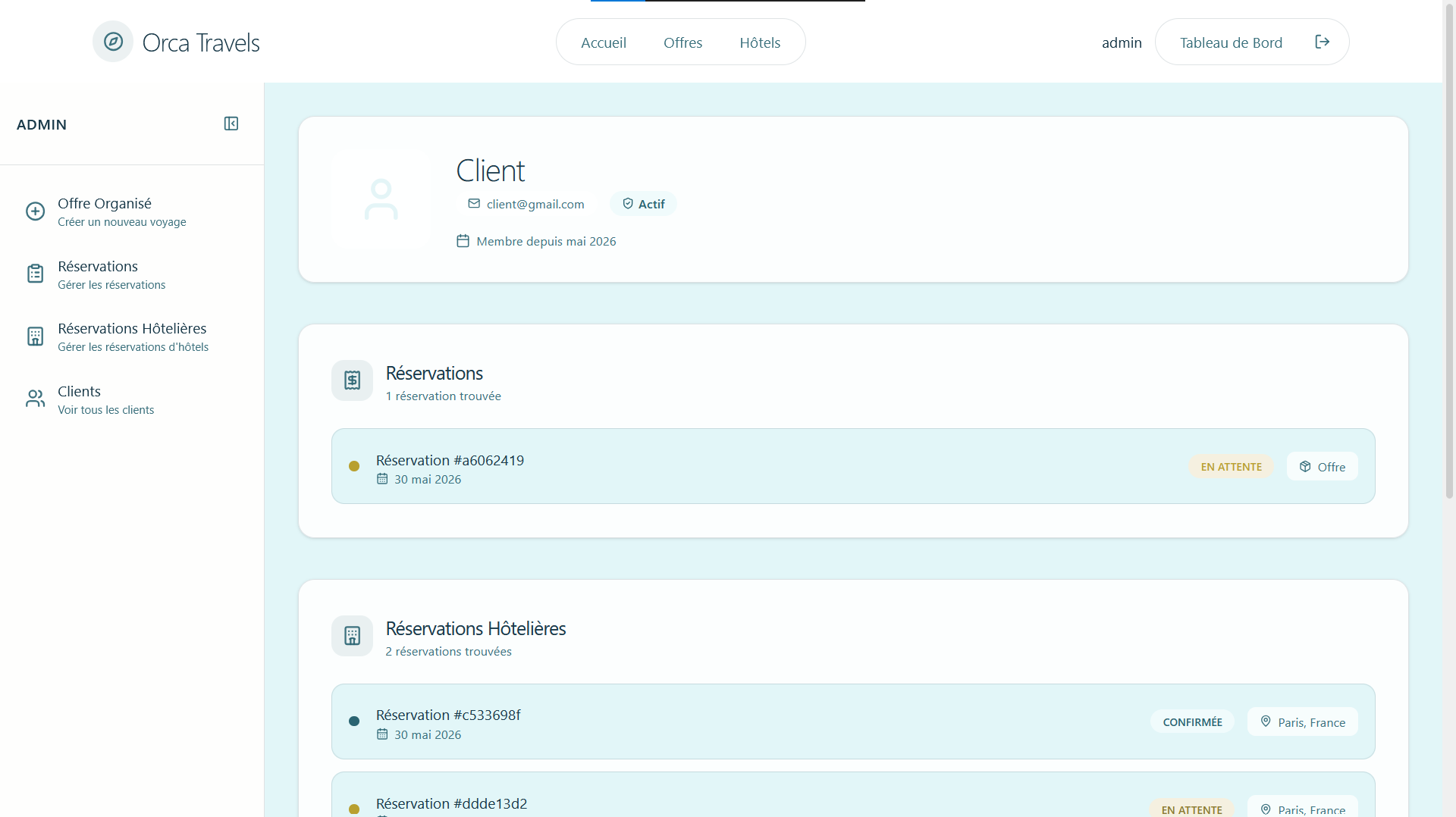Click the ADMIN sidebar title
The width and height of the screenshot is (1456, 817).
(42, 124)
